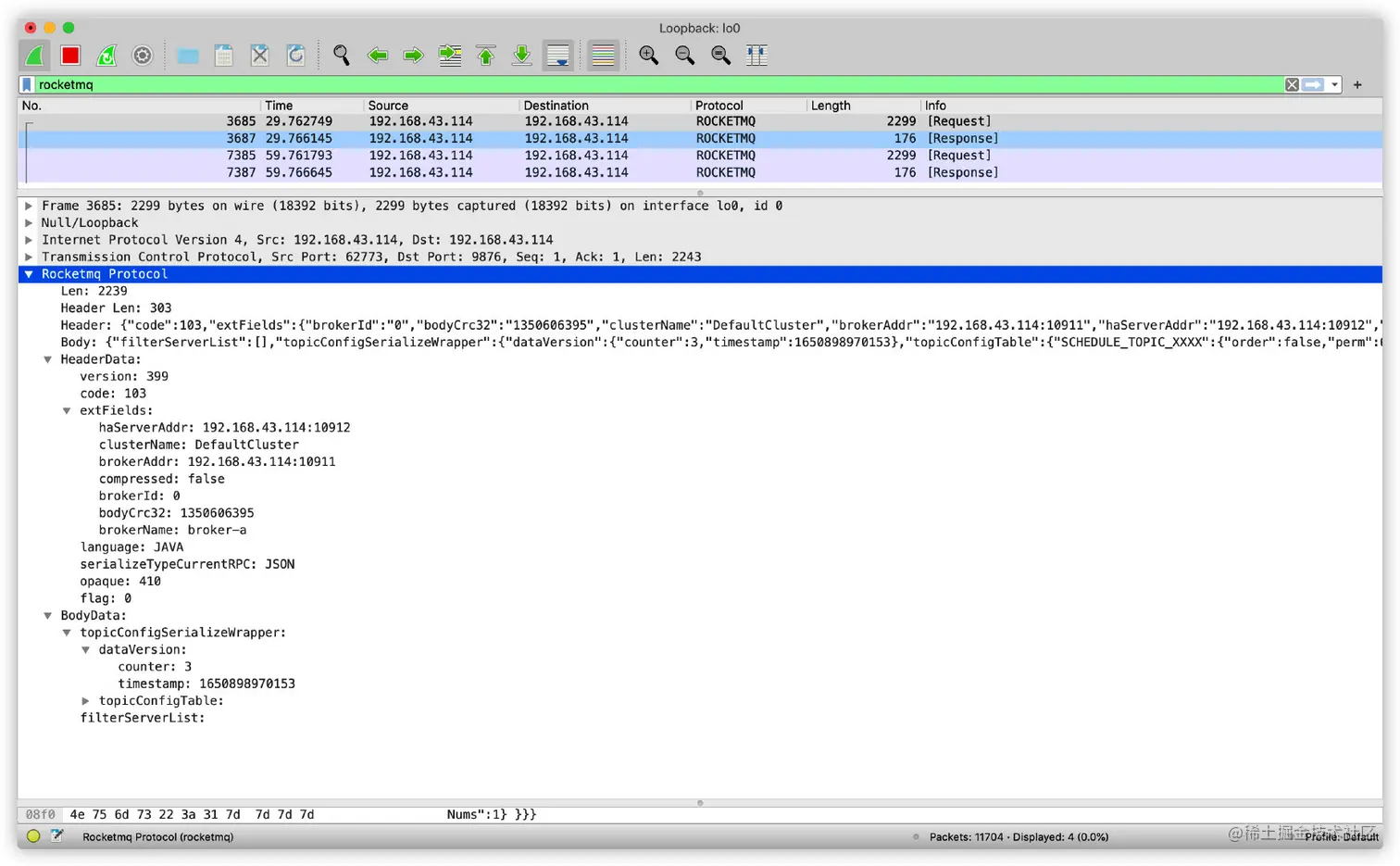
Task: Expand Internet Protocol Version 4 section
Action: click(29, 240)
